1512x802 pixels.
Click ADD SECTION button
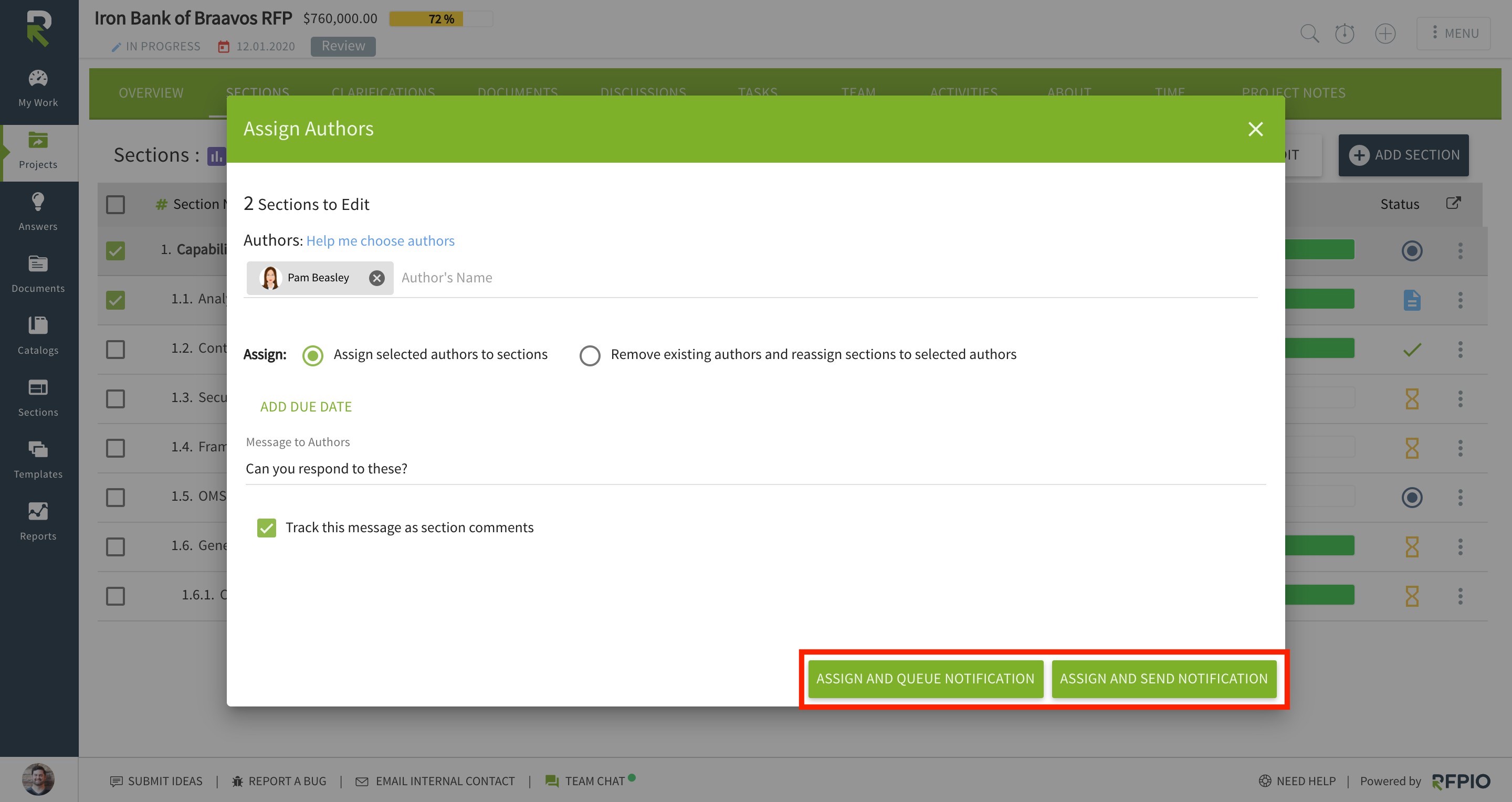[1403, 155]
